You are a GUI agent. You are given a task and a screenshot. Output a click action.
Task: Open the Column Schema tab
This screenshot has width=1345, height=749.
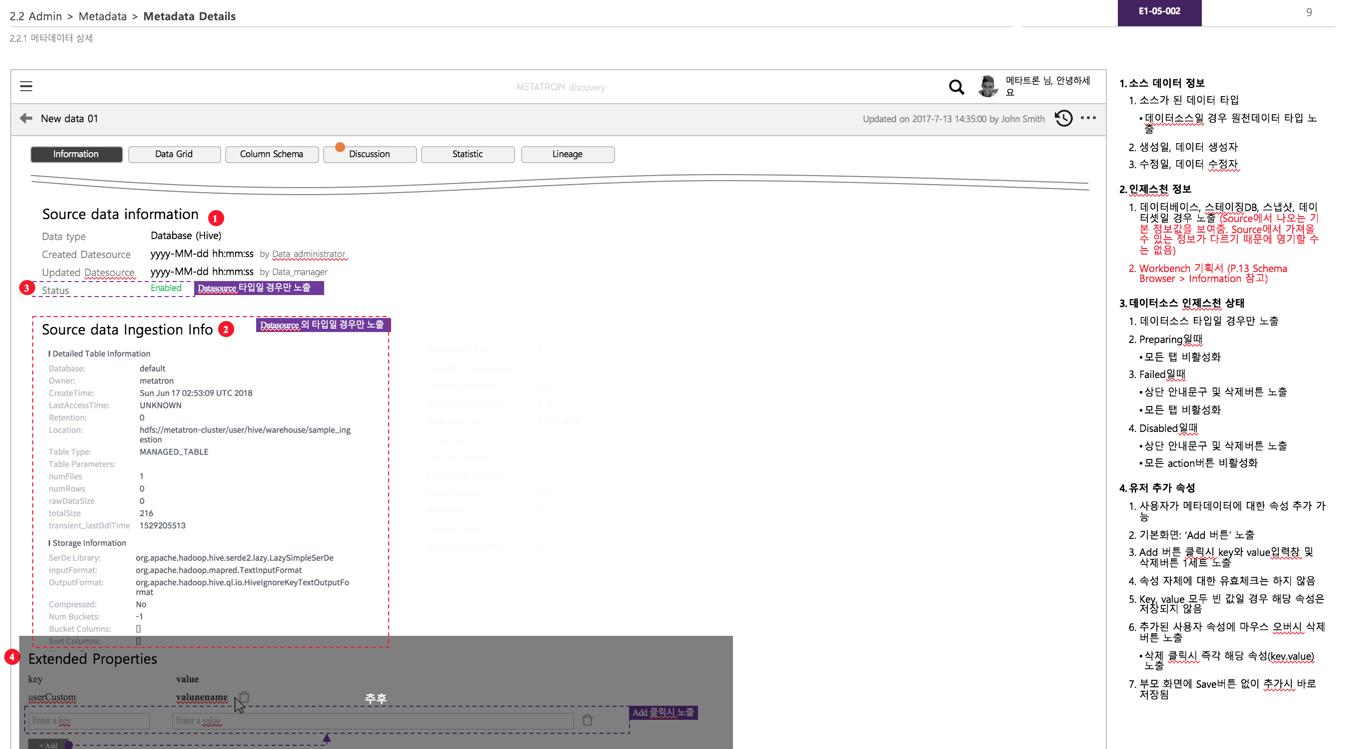pos(271,154)
